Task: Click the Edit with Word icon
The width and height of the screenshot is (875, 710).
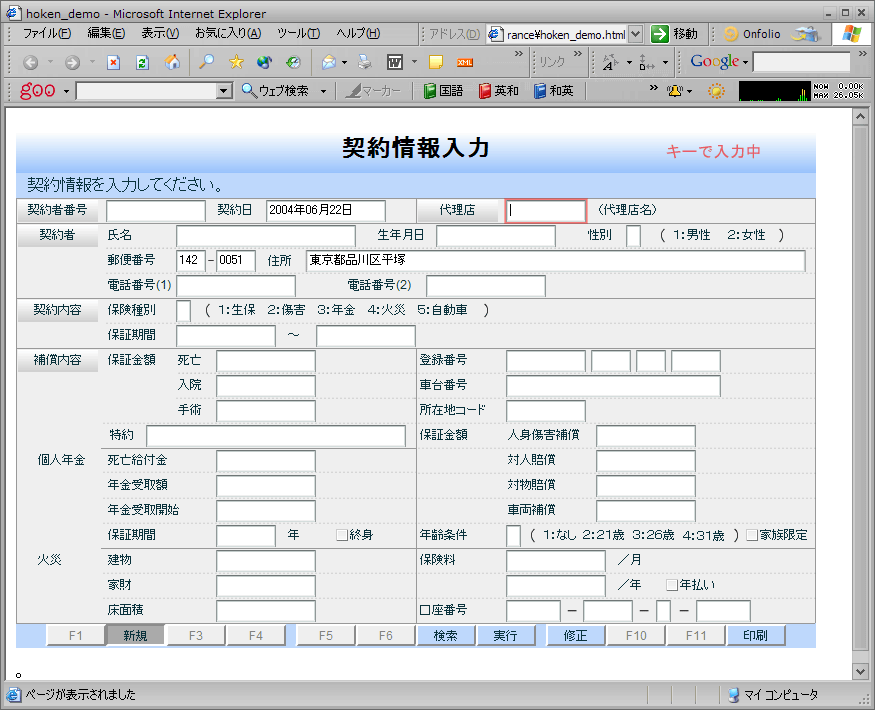Action: [395, 62]
